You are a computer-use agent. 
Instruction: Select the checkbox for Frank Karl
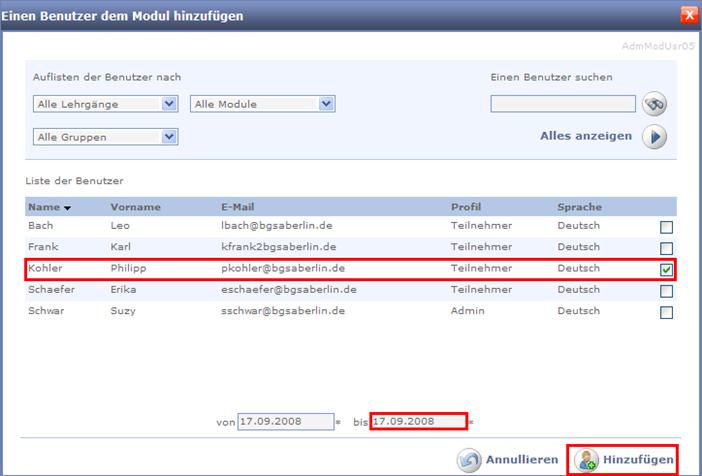coord(666,248)
